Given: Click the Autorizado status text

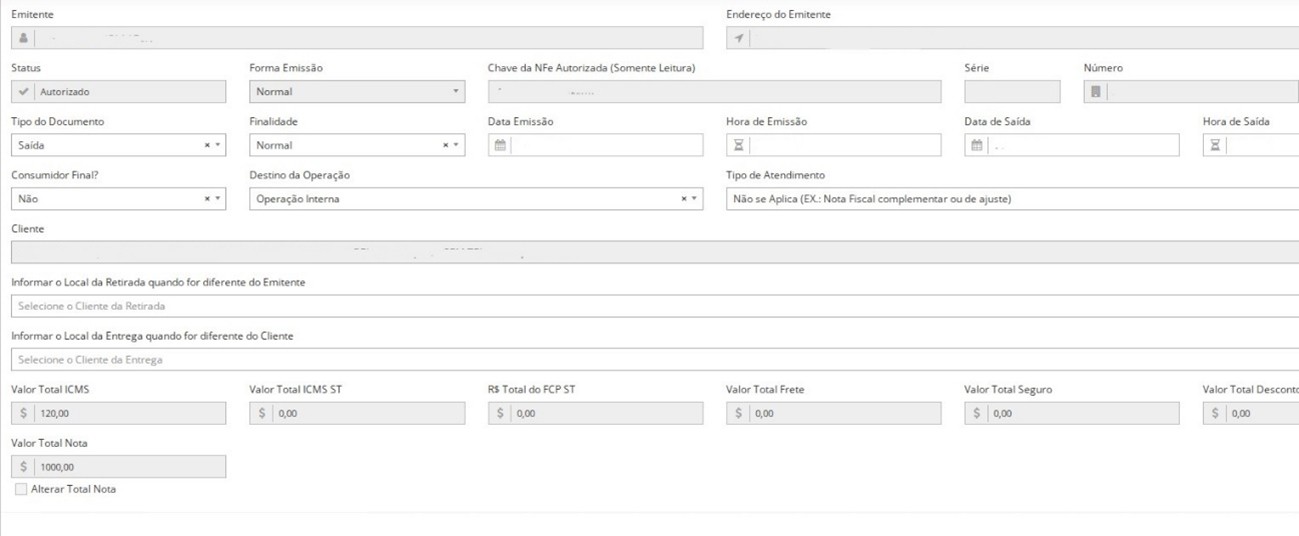Looking at the screenshot, I should tap(64, 91).
